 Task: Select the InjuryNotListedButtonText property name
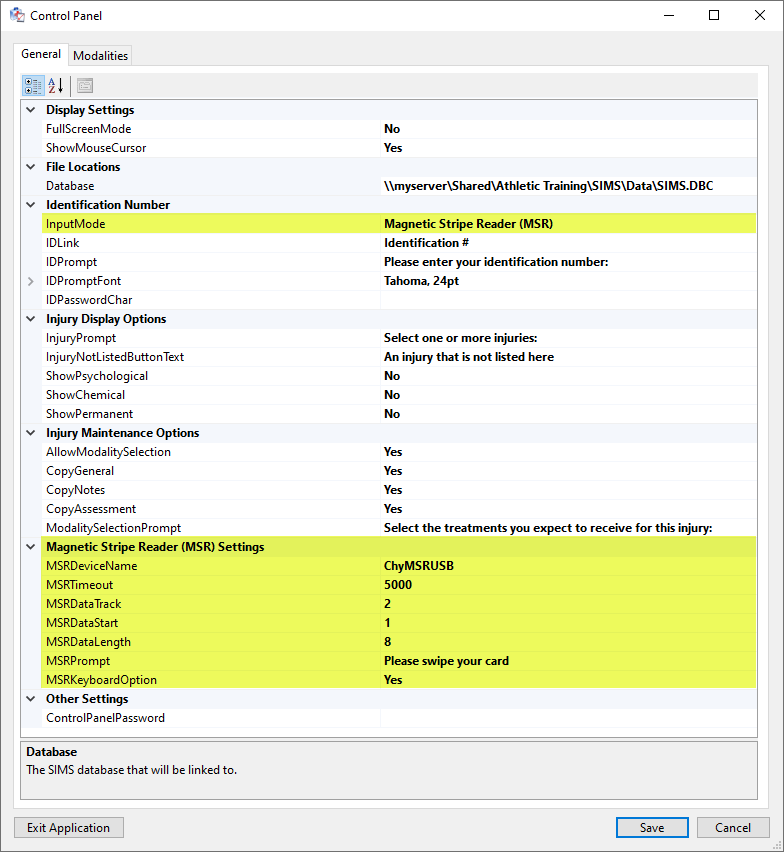(x=115, y=357)
